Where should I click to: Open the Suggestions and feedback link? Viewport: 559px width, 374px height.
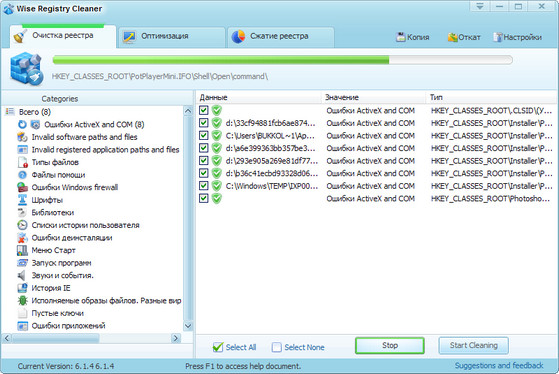tap(499, 365)
